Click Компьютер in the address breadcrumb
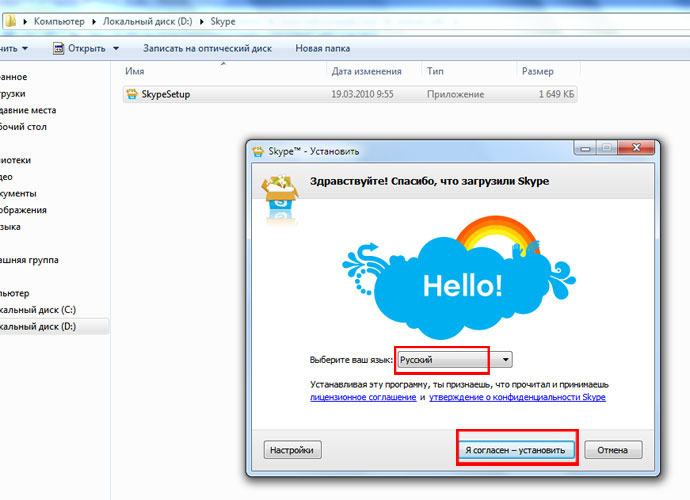 click(59, 22)
